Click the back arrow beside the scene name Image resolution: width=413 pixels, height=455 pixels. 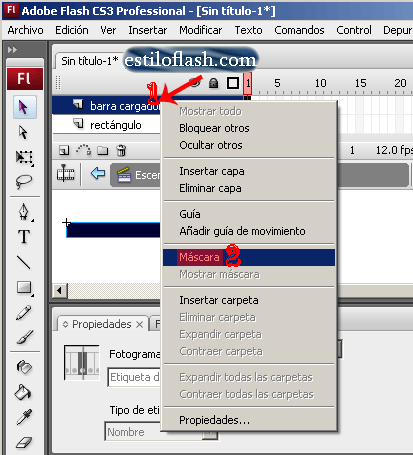(x=98, y=173)
